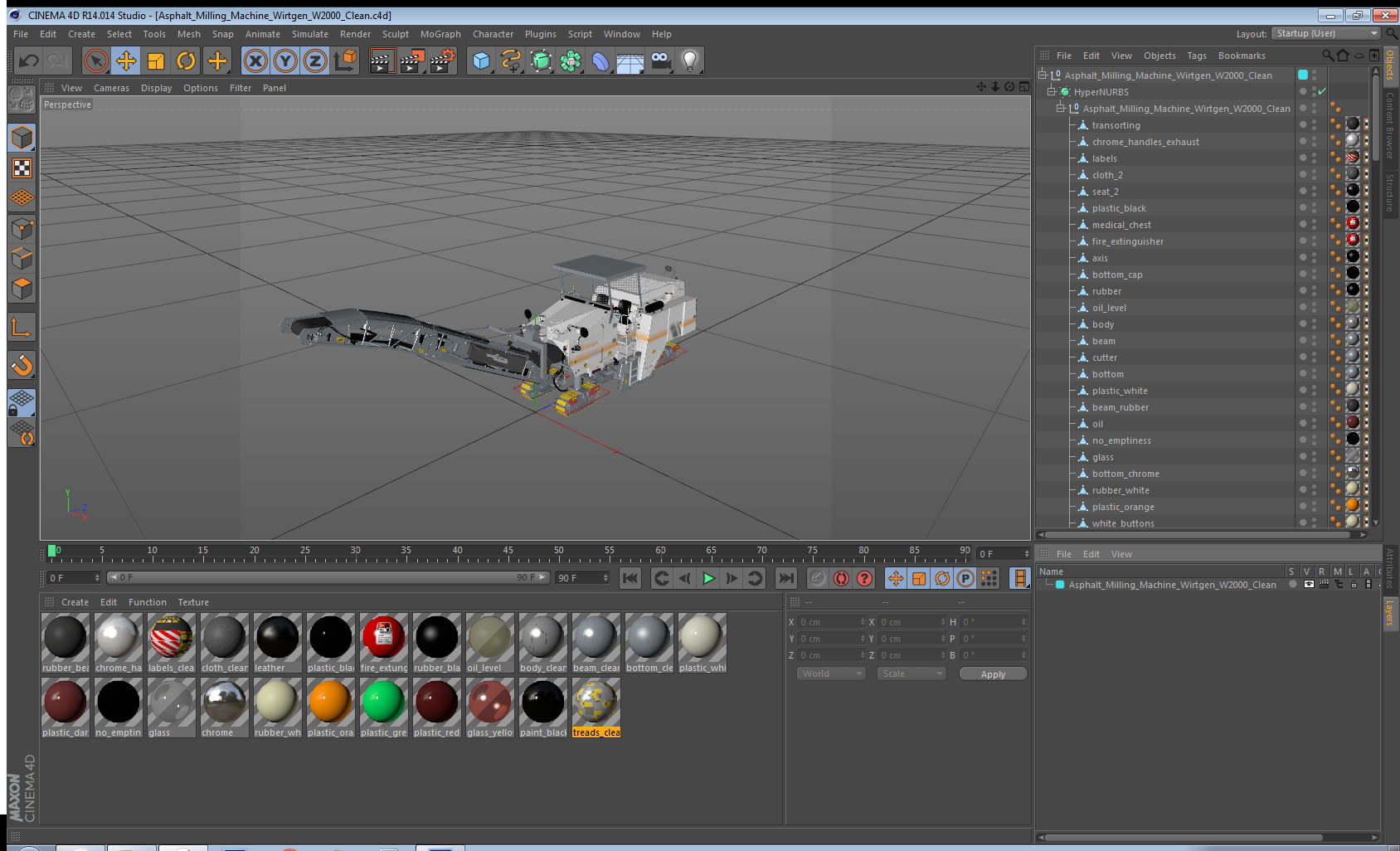Click Object Manager search magnifier icon
Viewport: 1400px width, 851px height.
coord(1328,56)
